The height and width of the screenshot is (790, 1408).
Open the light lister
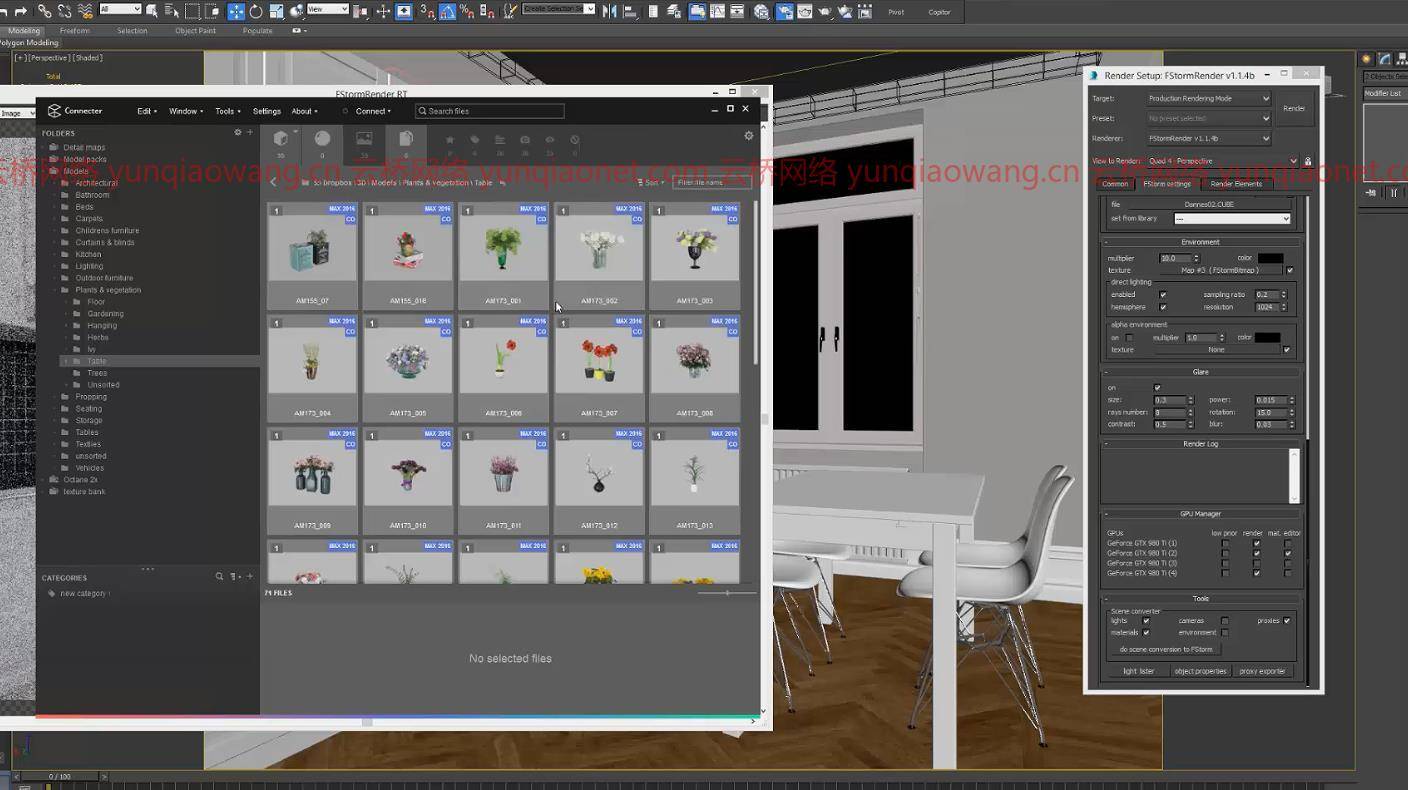tap(1139, 671)
